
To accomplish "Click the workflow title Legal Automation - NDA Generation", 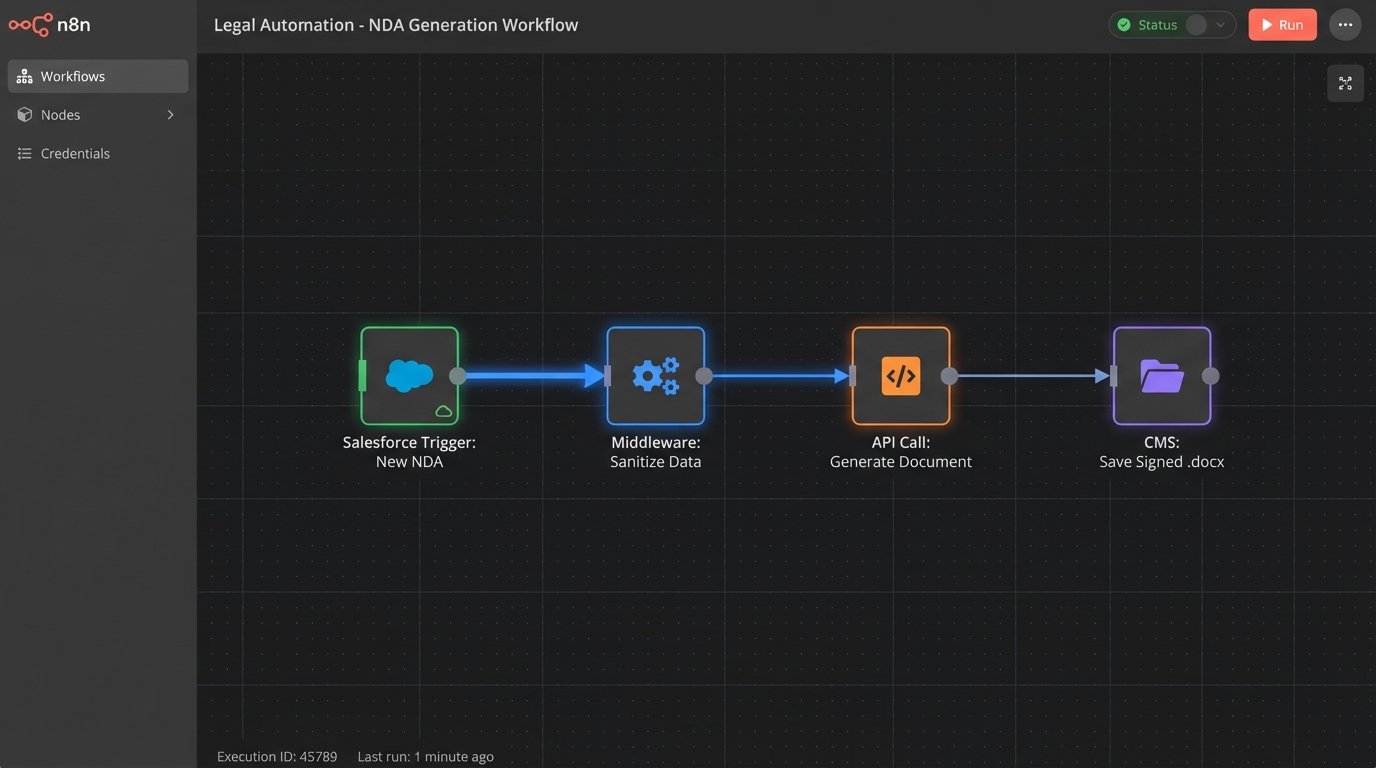I will [x=396, y=24].
